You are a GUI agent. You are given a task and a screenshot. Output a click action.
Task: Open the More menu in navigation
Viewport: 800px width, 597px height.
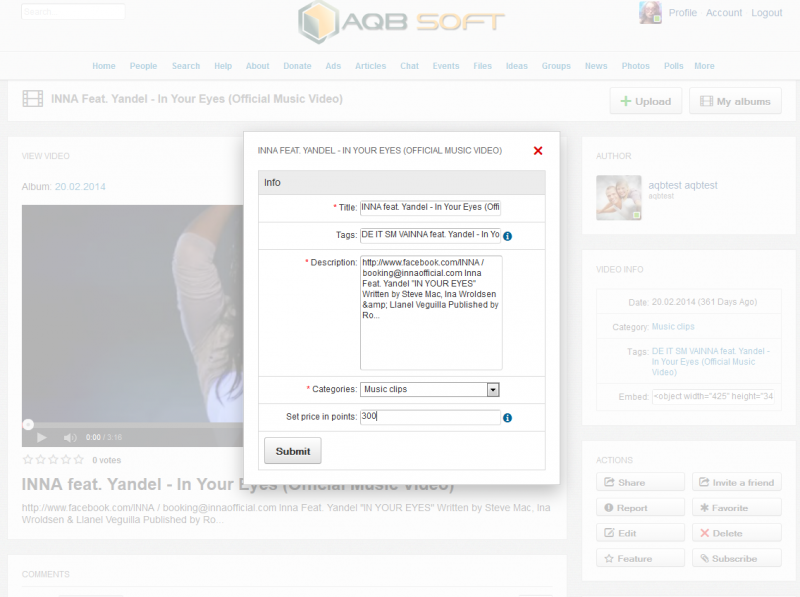(x=704, y=66)
